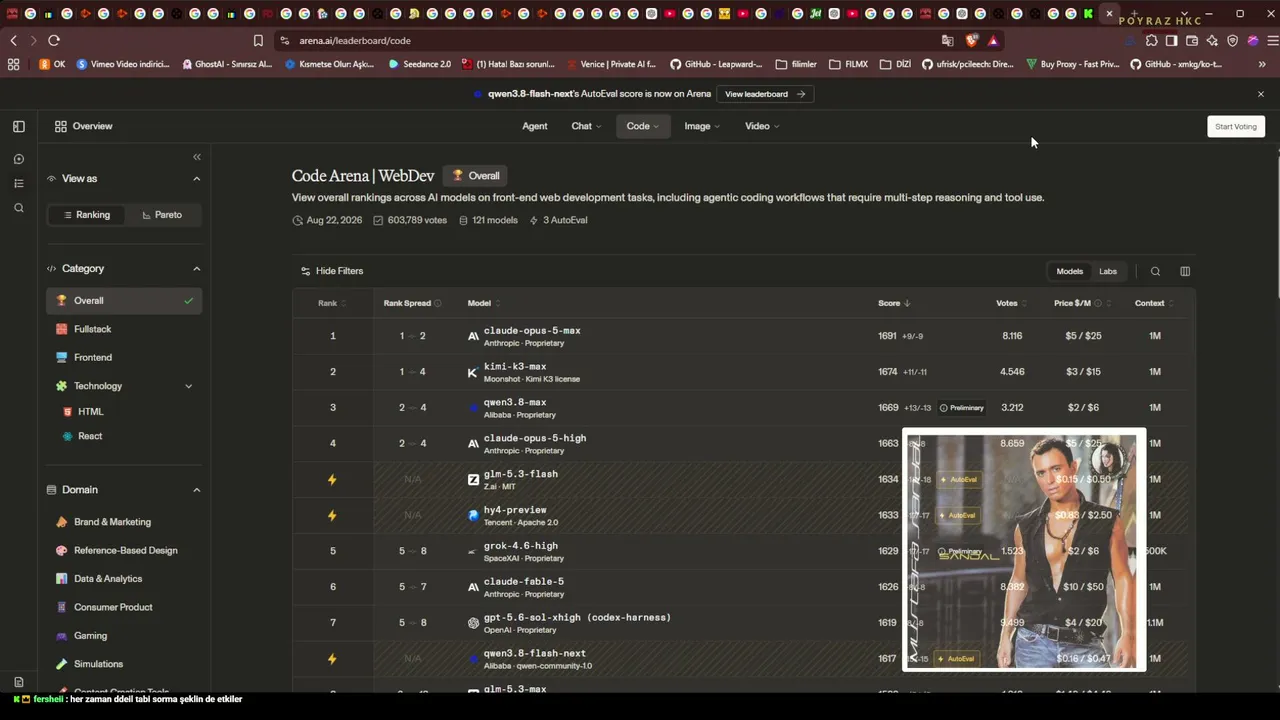Select the Fullstack category filter

coord(124,329)
